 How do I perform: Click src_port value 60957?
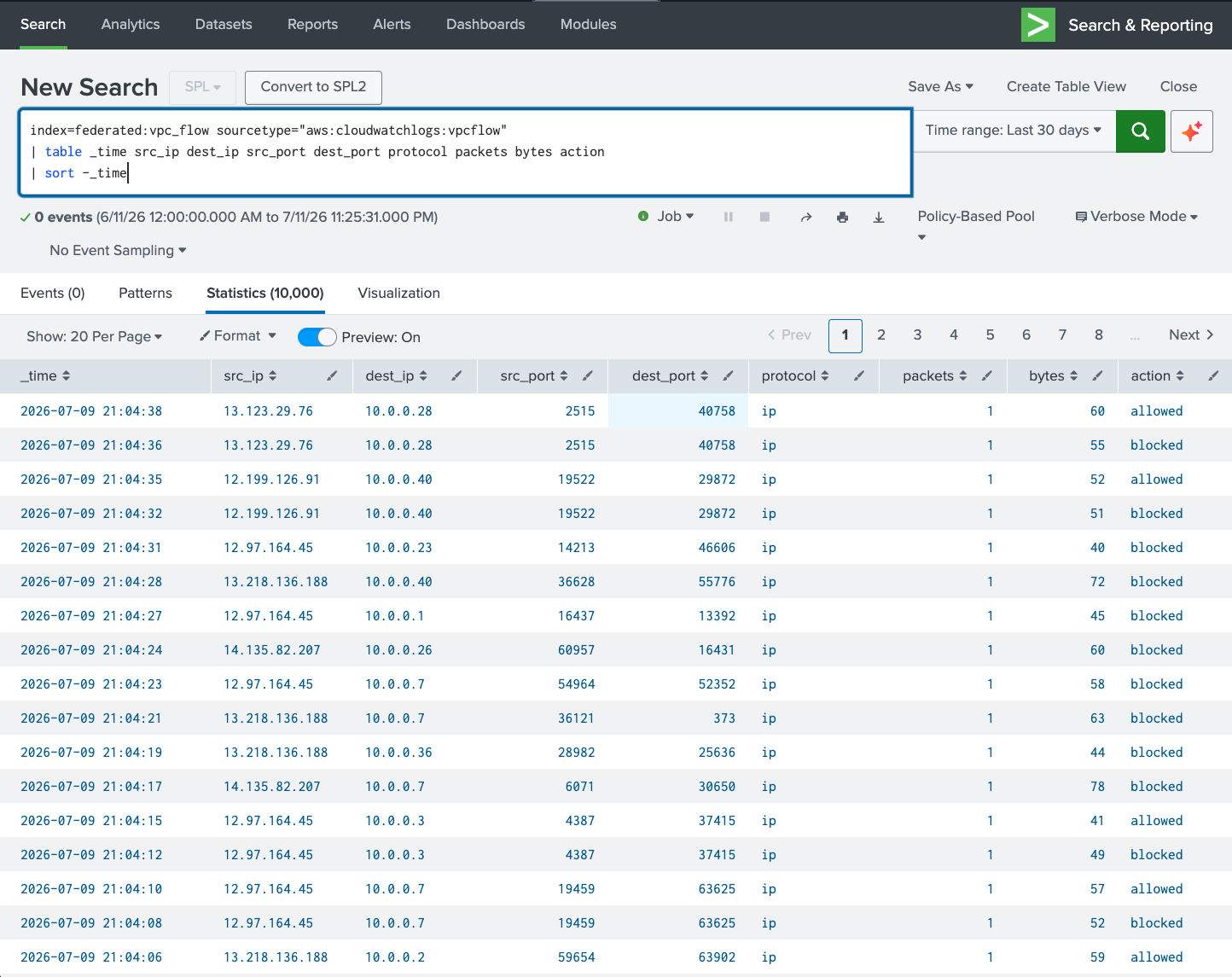click(x=576, y=649)
